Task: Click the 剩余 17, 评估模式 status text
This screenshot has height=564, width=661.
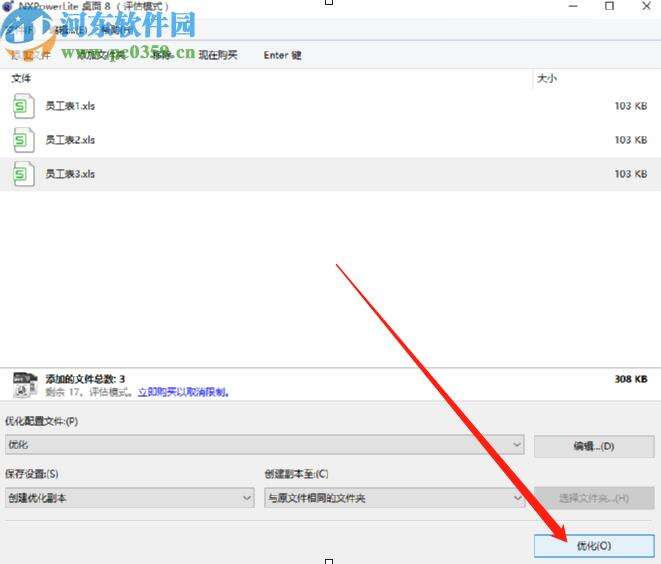Action: tap(89, 392)
